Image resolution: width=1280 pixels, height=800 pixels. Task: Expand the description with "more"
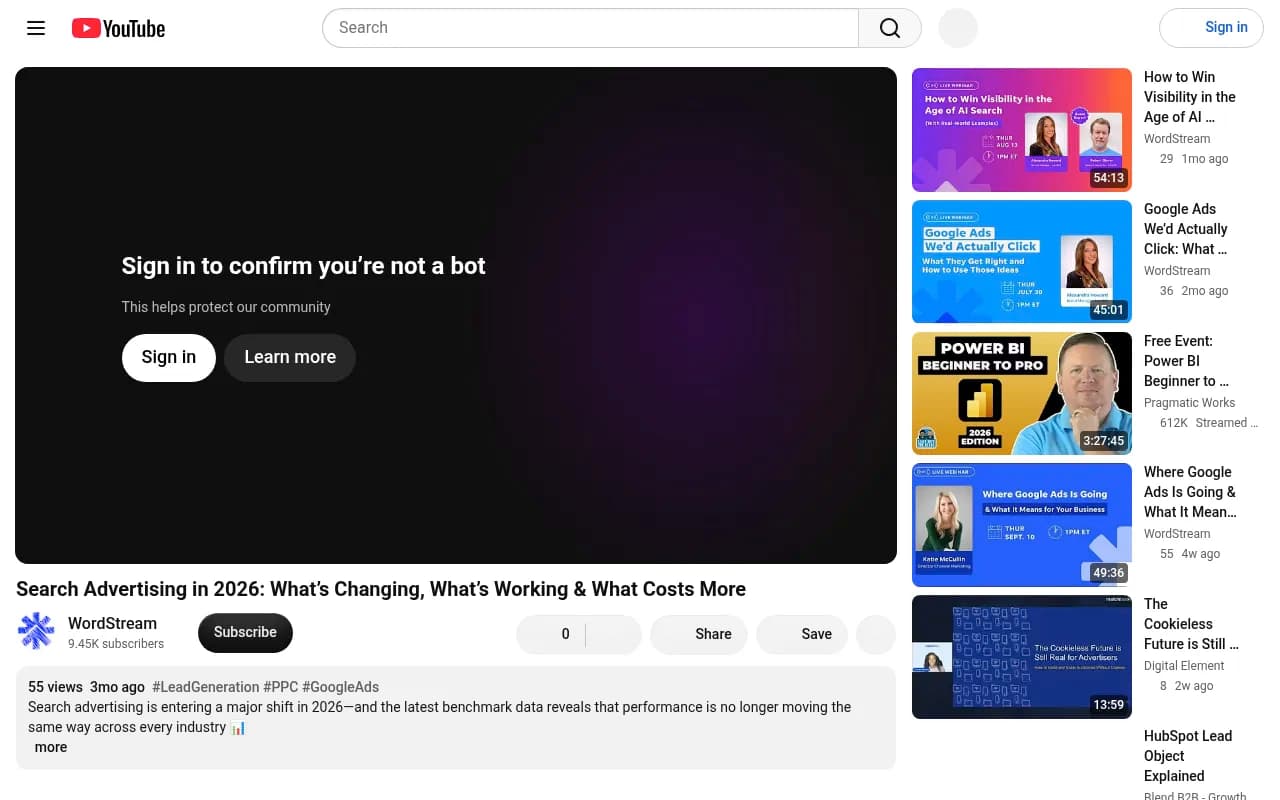click(51, 747)
